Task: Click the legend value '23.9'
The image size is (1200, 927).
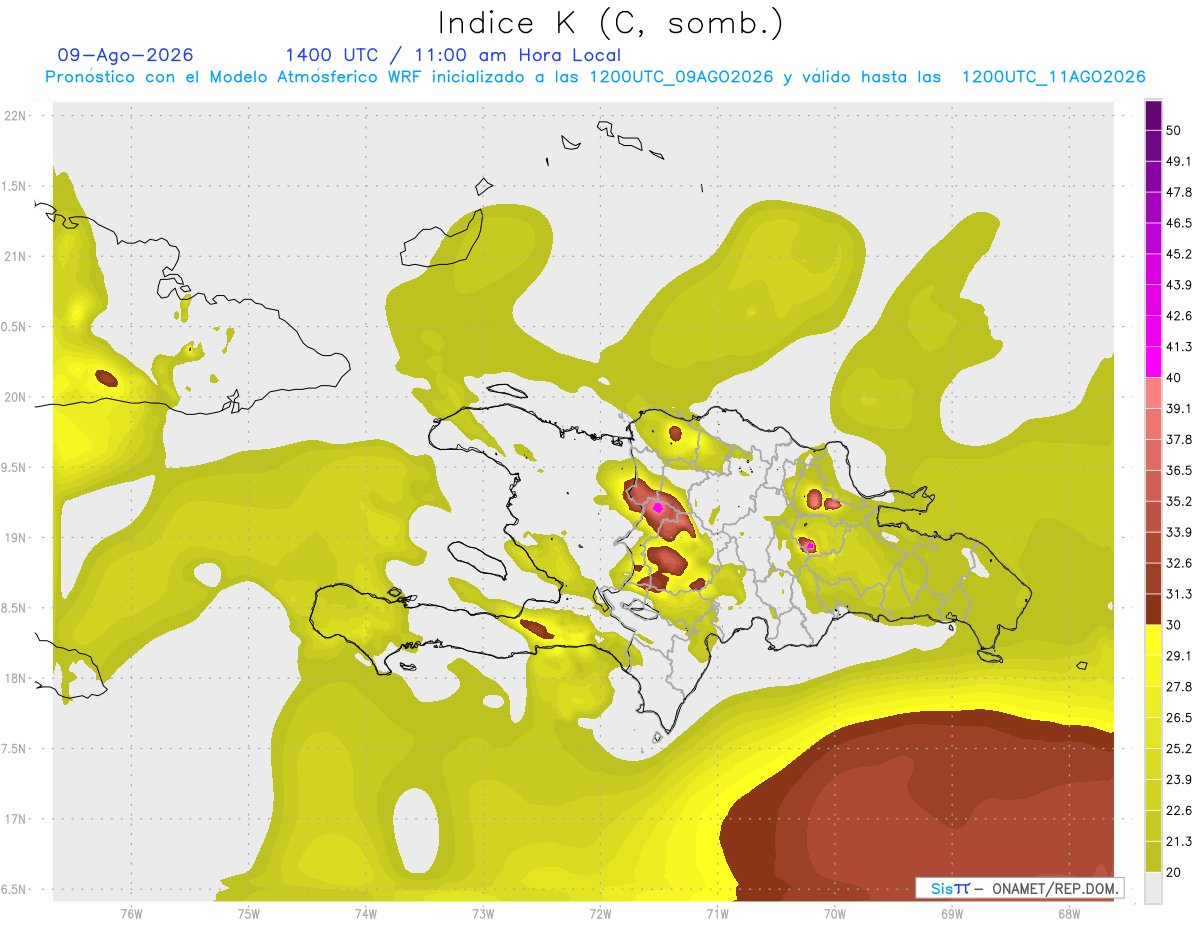Action: point(1179,779)
